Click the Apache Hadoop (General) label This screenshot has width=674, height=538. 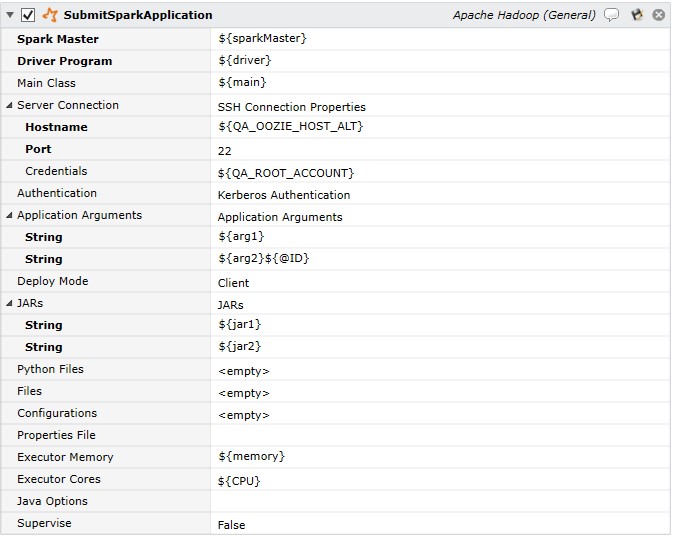pos(524,15)
